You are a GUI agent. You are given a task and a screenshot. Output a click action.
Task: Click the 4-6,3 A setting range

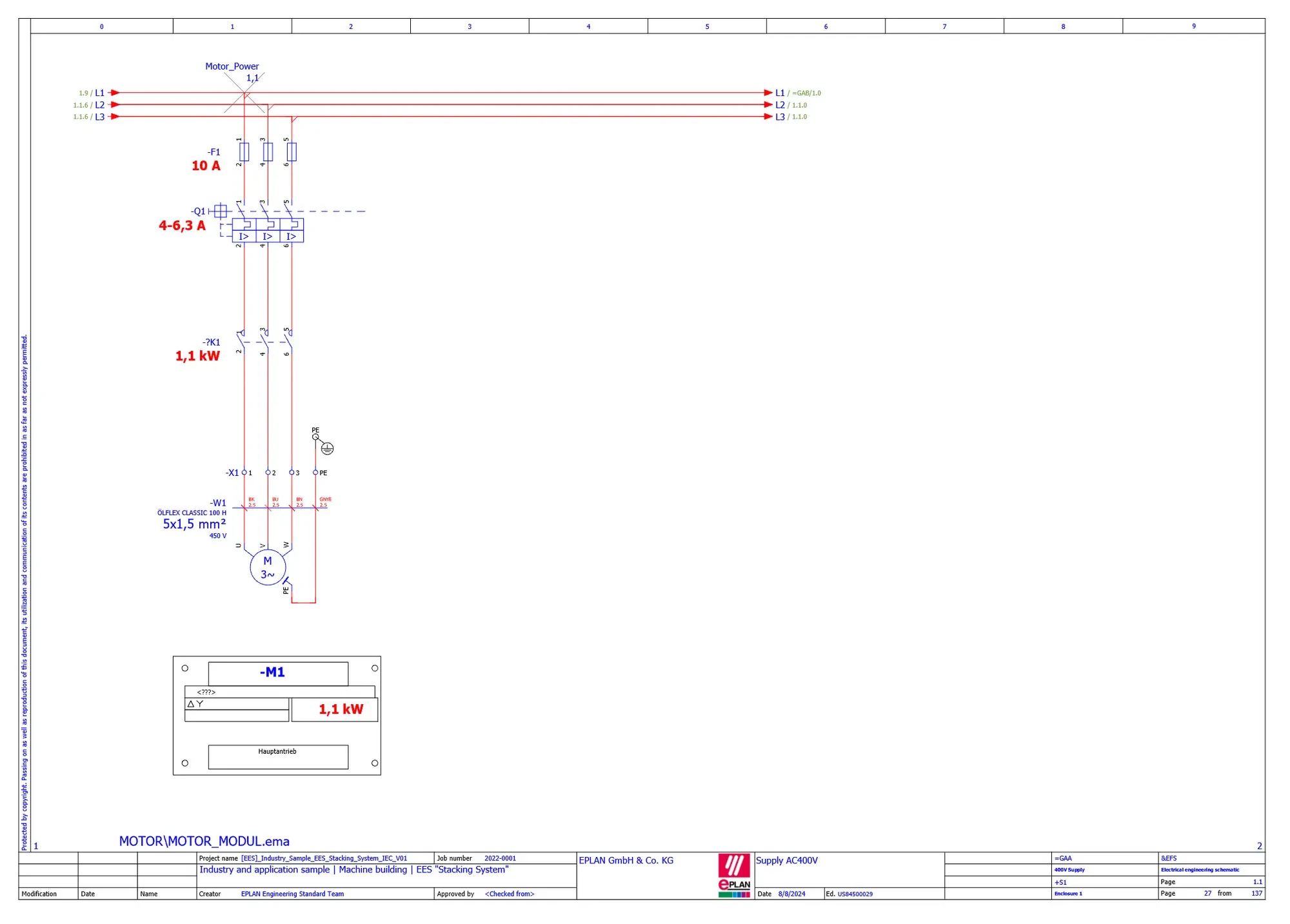[x=182, y=226]
